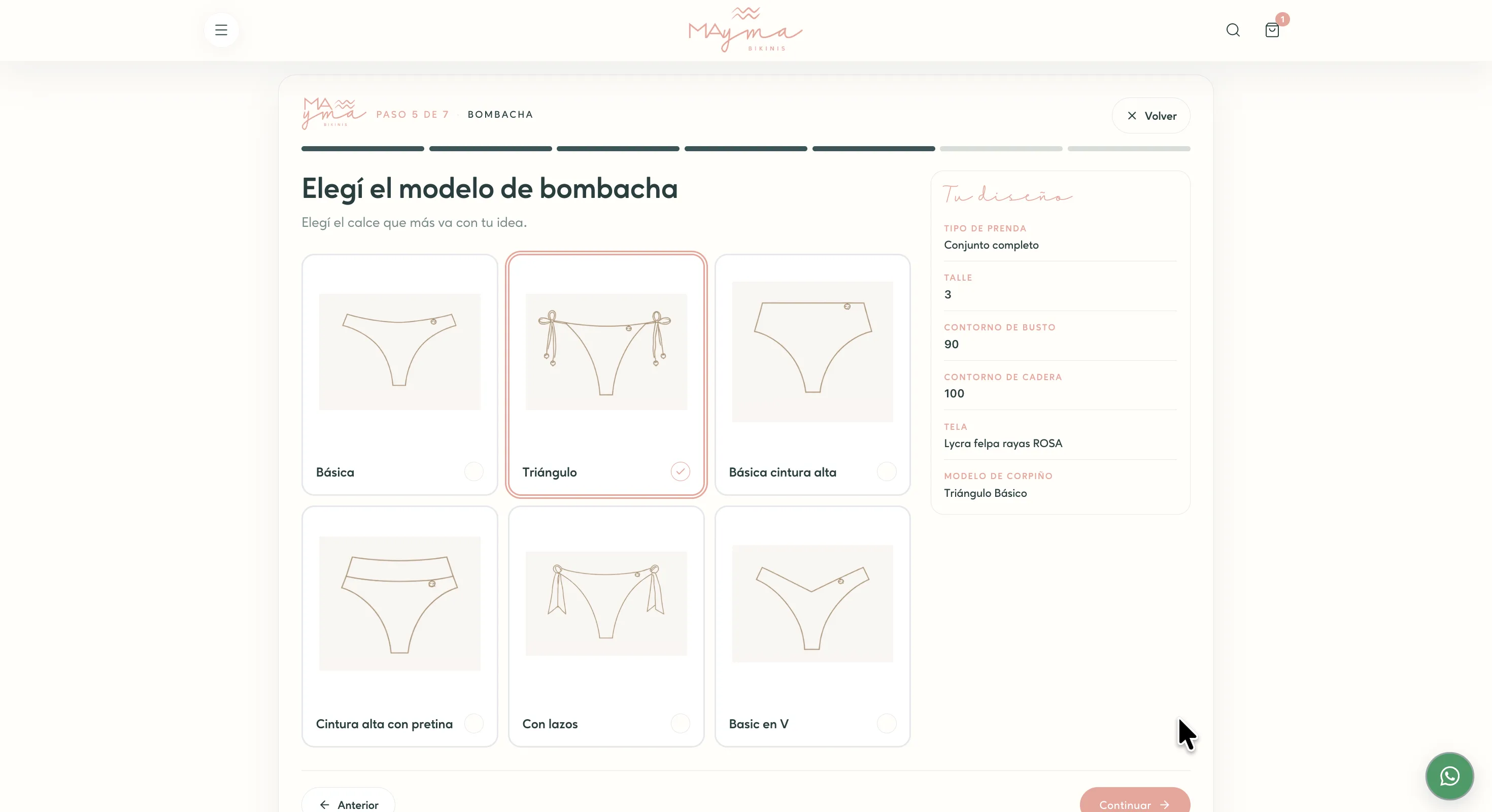Viewport: 1492px width, 812px height.
Task: Click the 'Triángulo Básico' corpiño value
Action: (x=985, y=493)
